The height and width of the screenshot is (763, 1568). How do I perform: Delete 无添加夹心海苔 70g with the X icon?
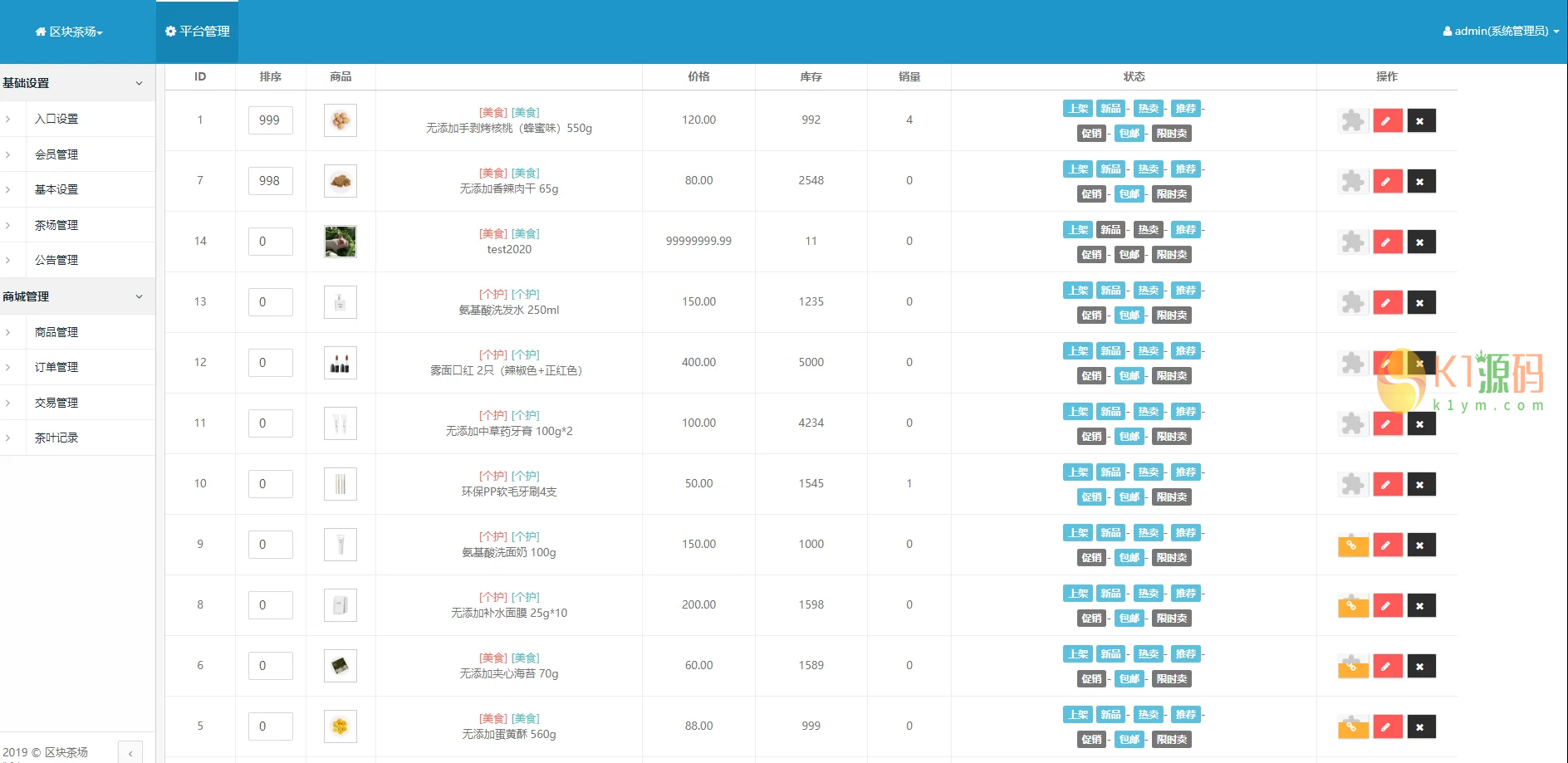click(1421, 666)
